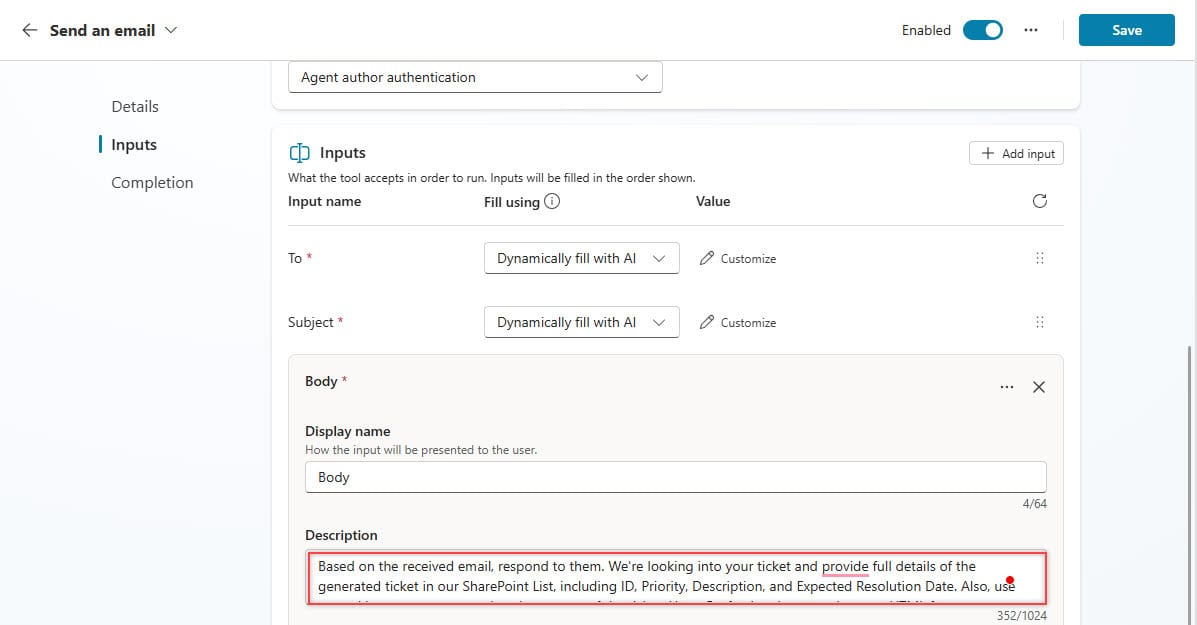Save the tool configuration
This screenshot has width=1197, height=625.
(x=1126, y=30)
